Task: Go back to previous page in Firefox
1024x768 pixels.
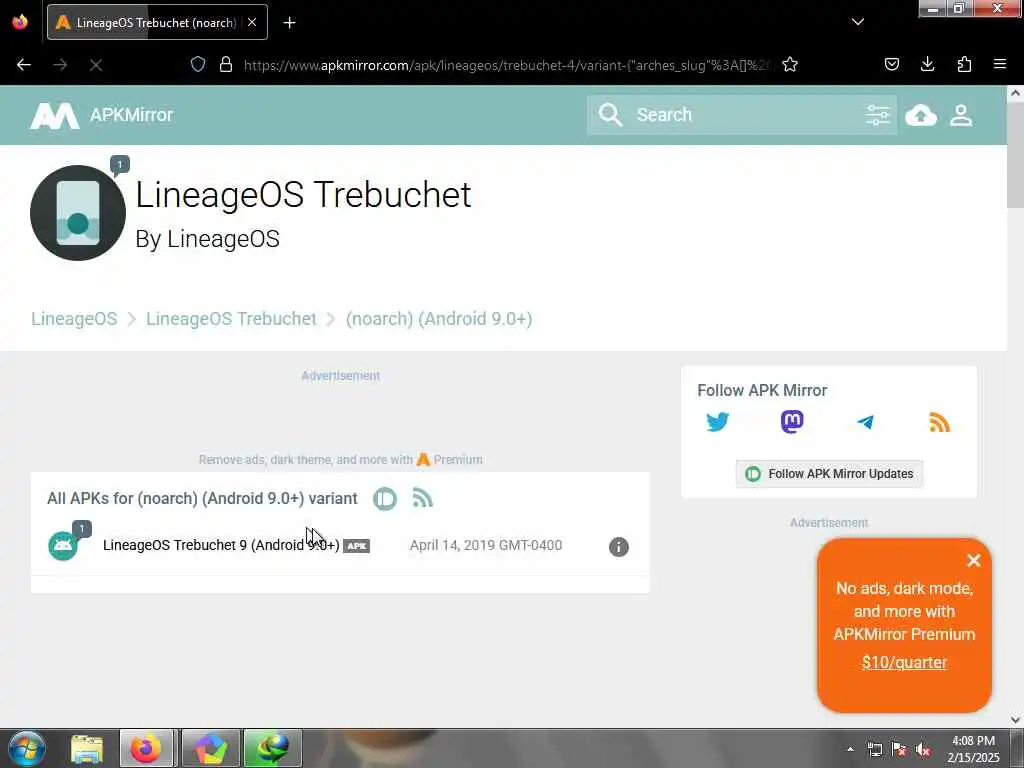Action: (24, 65)
